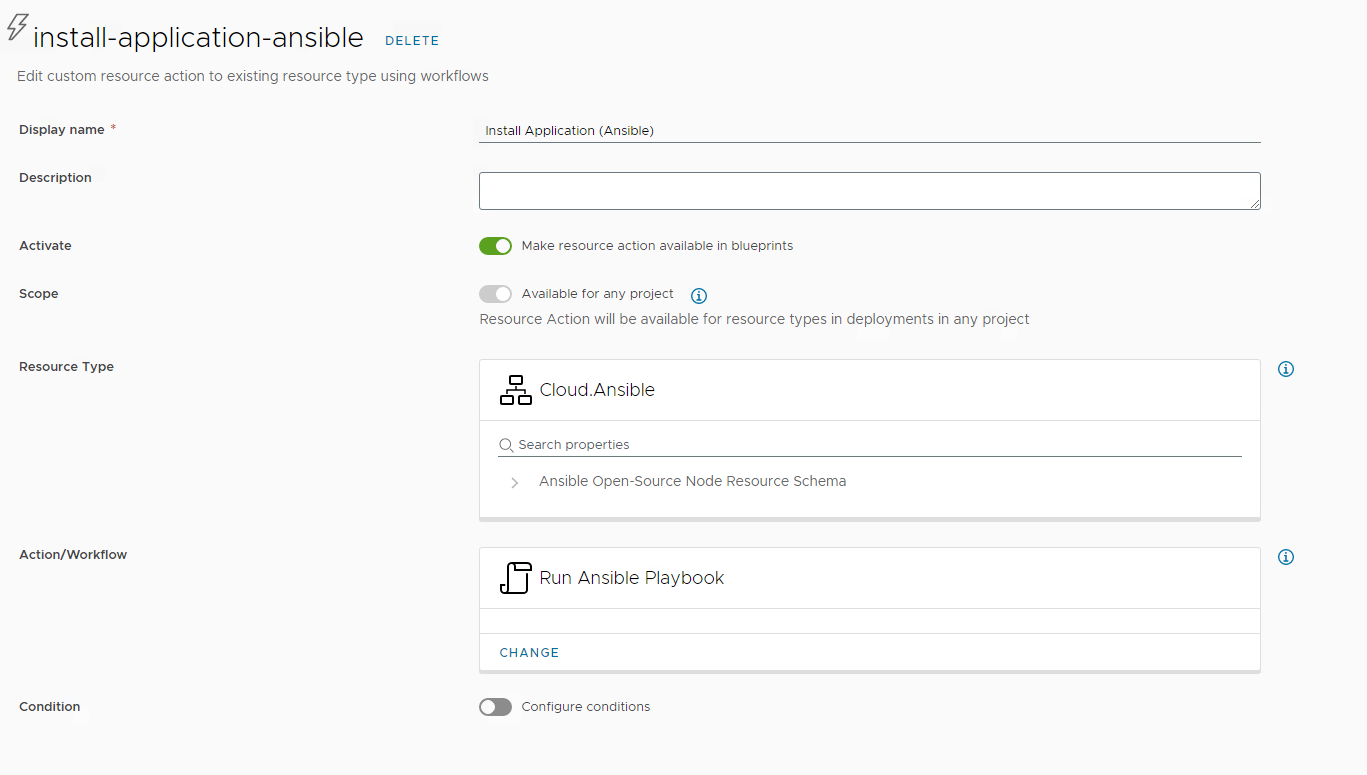Viewport: 1367px width, 775px height.
Task: Click the Run Ansible Playbook workflow icon
Action: 515,578
